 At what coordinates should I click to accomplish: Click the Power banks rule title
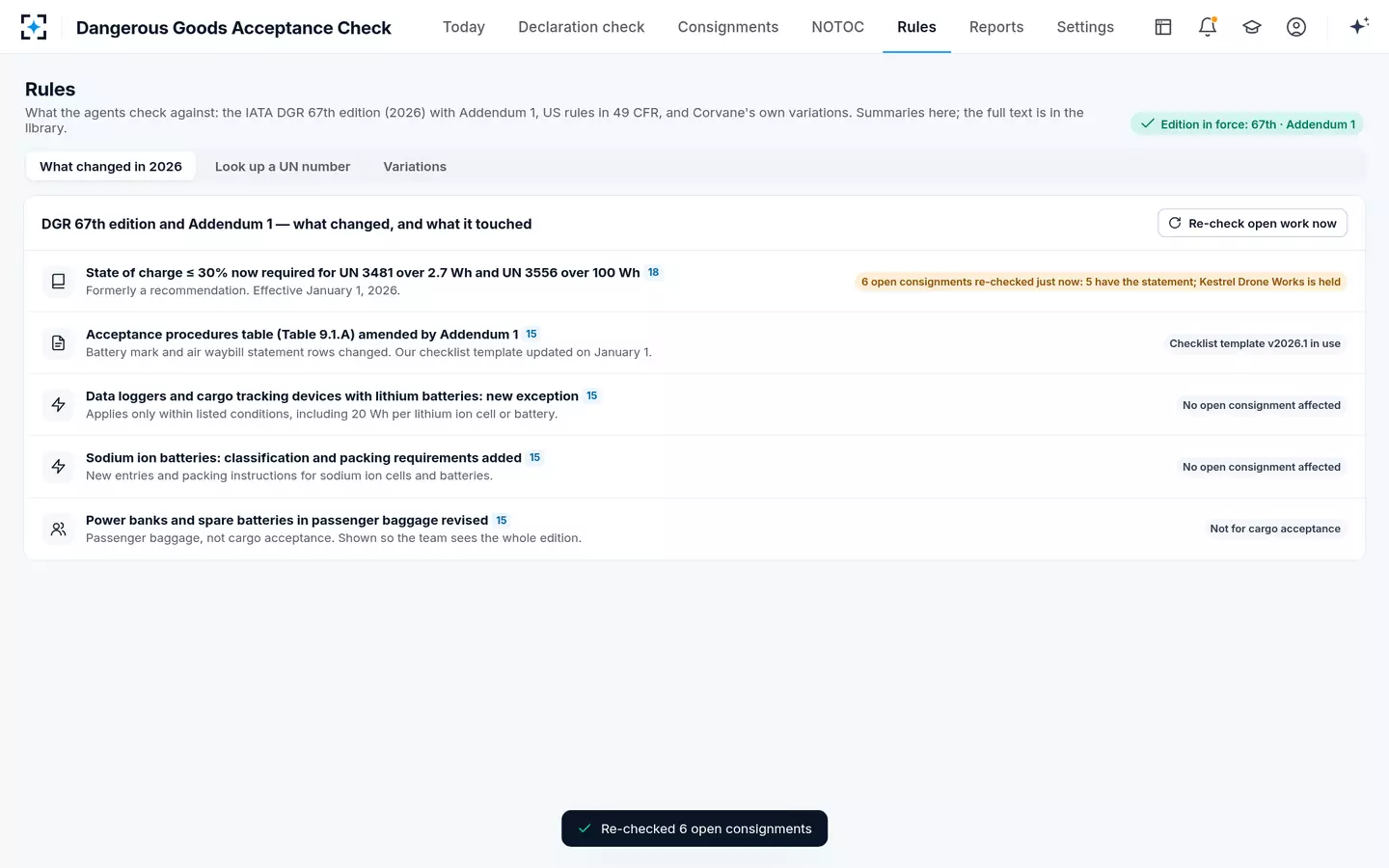click(x=286, y=521)
